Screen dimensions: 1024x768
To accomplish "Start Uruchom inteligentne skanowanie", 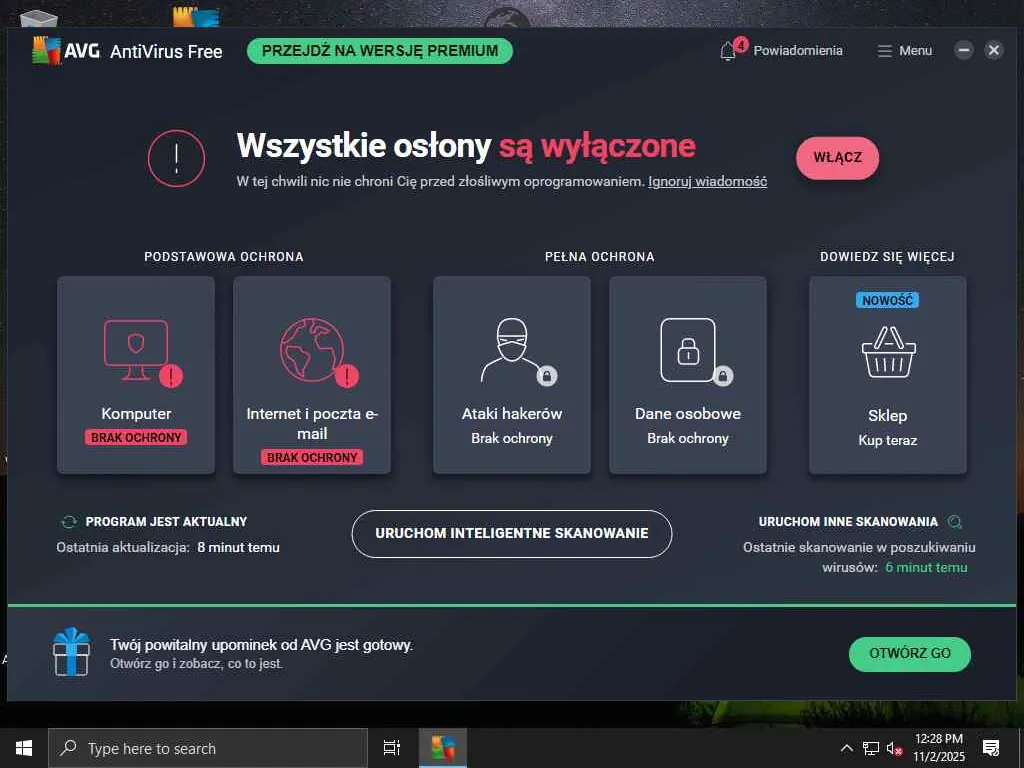I will (511, 534).
